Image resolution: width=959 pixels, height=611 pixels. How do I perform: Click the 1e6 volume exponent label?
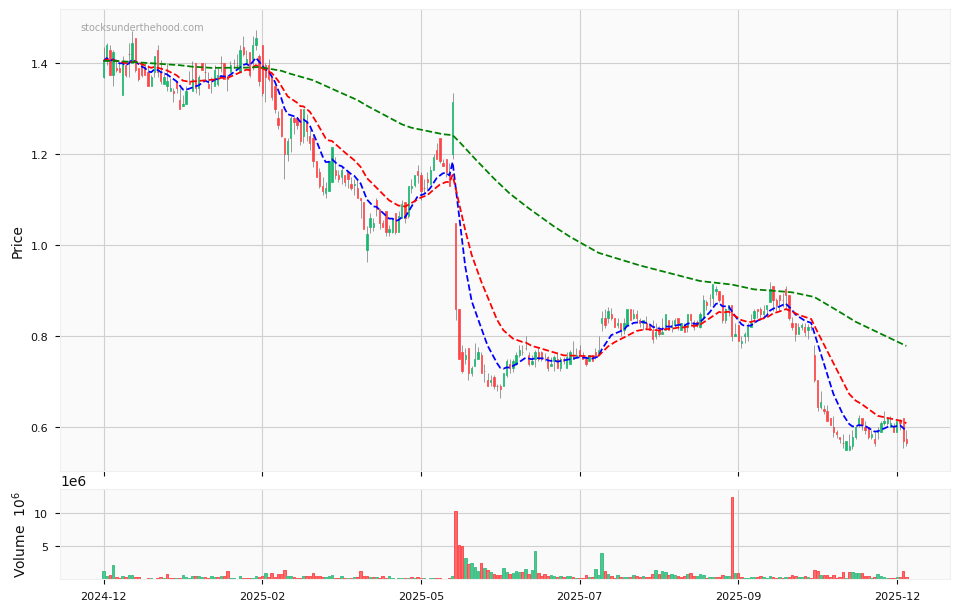[x=75, y=481]
